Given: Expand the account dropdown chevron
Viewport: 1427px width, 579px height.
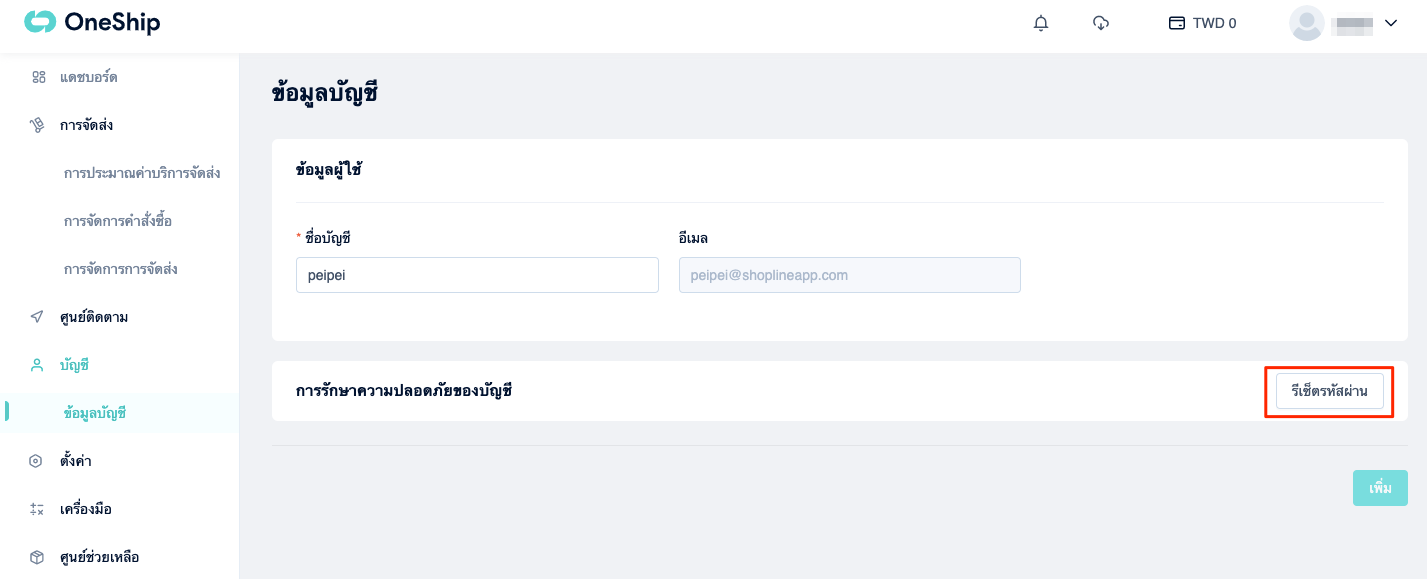Looking at the screenshot, I should click(x=1390, y=23).
